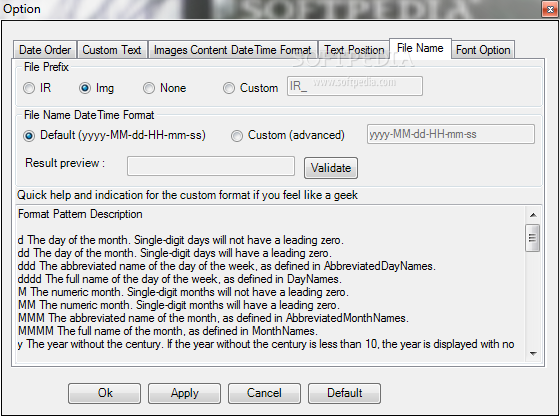Close the Option dialog window

point(550,10)
